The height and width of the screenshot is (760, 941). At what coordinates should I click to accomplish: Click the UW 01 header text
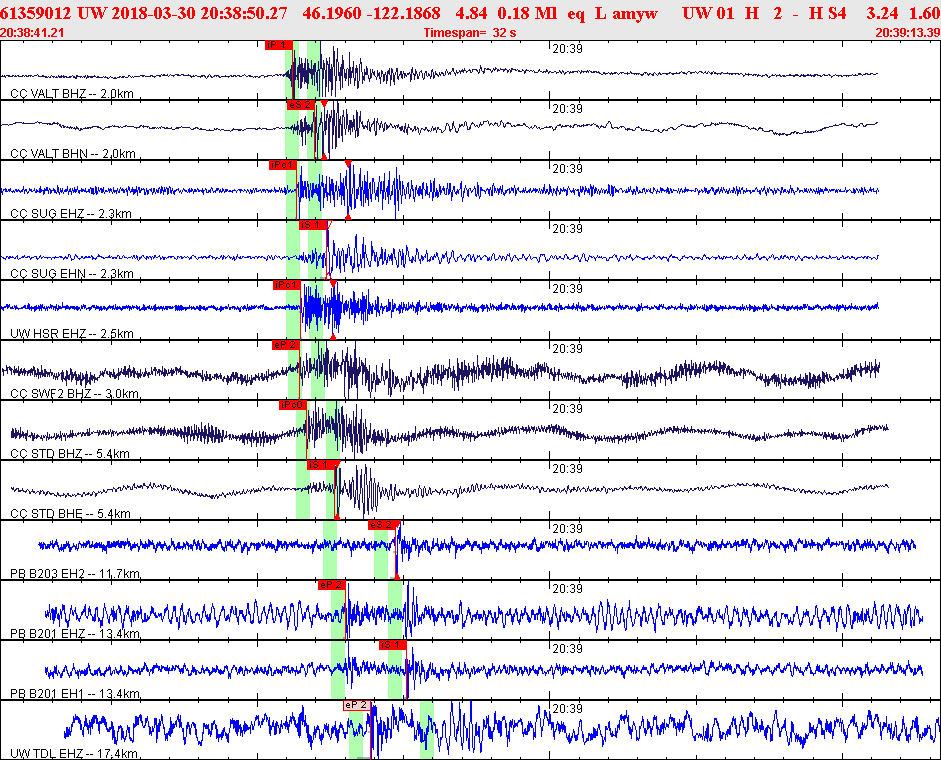point(708,13)
